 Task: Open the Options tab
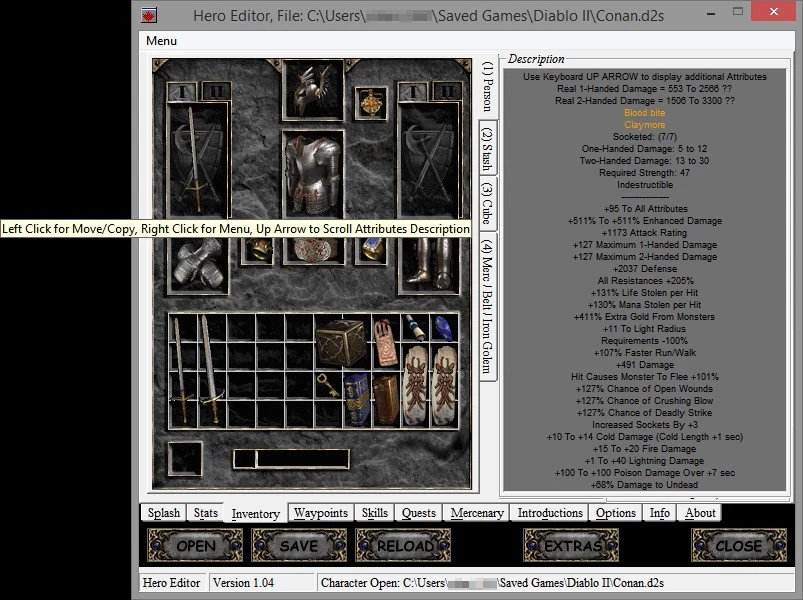pos(616,513)
